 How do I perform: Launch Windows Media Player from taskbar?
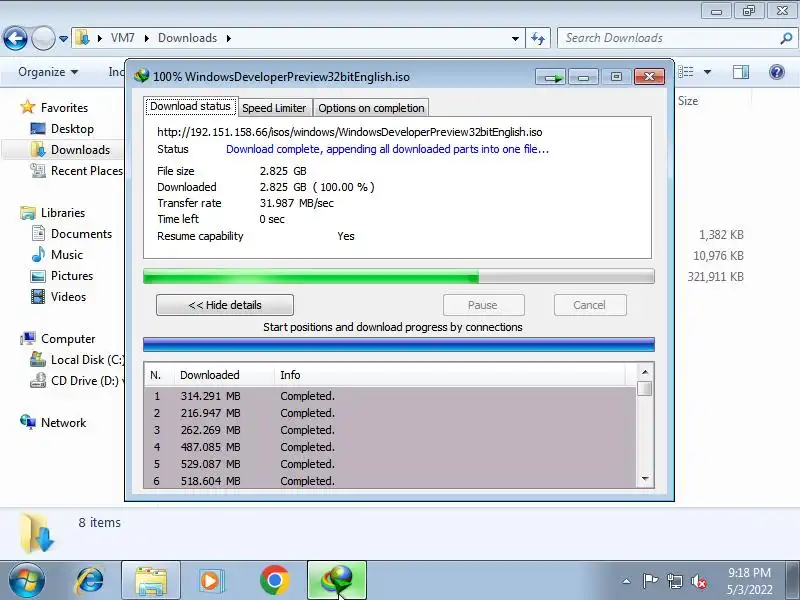[210, 581]
